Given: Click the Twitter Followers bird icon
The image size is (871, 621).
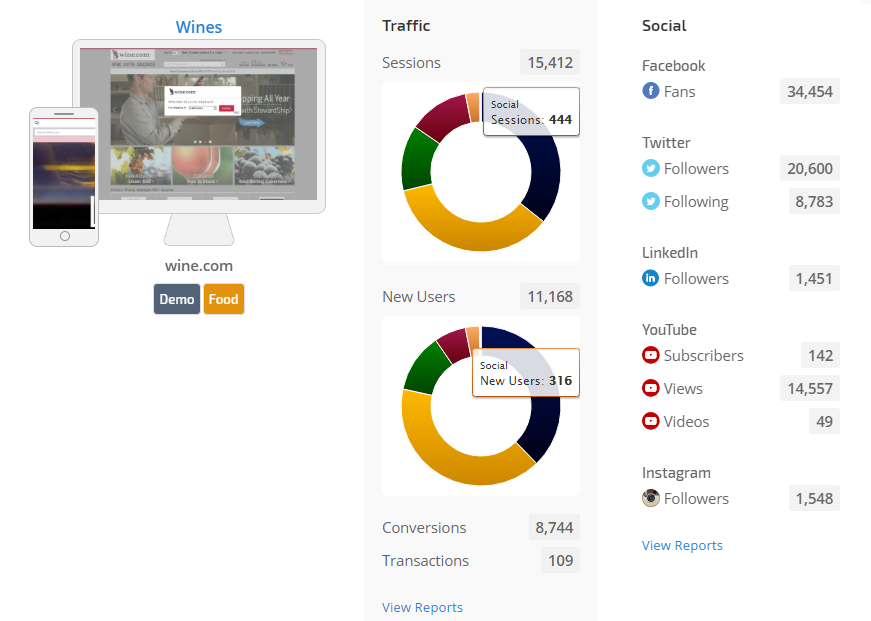Looking at the screenshot, I should click(651, 169).
